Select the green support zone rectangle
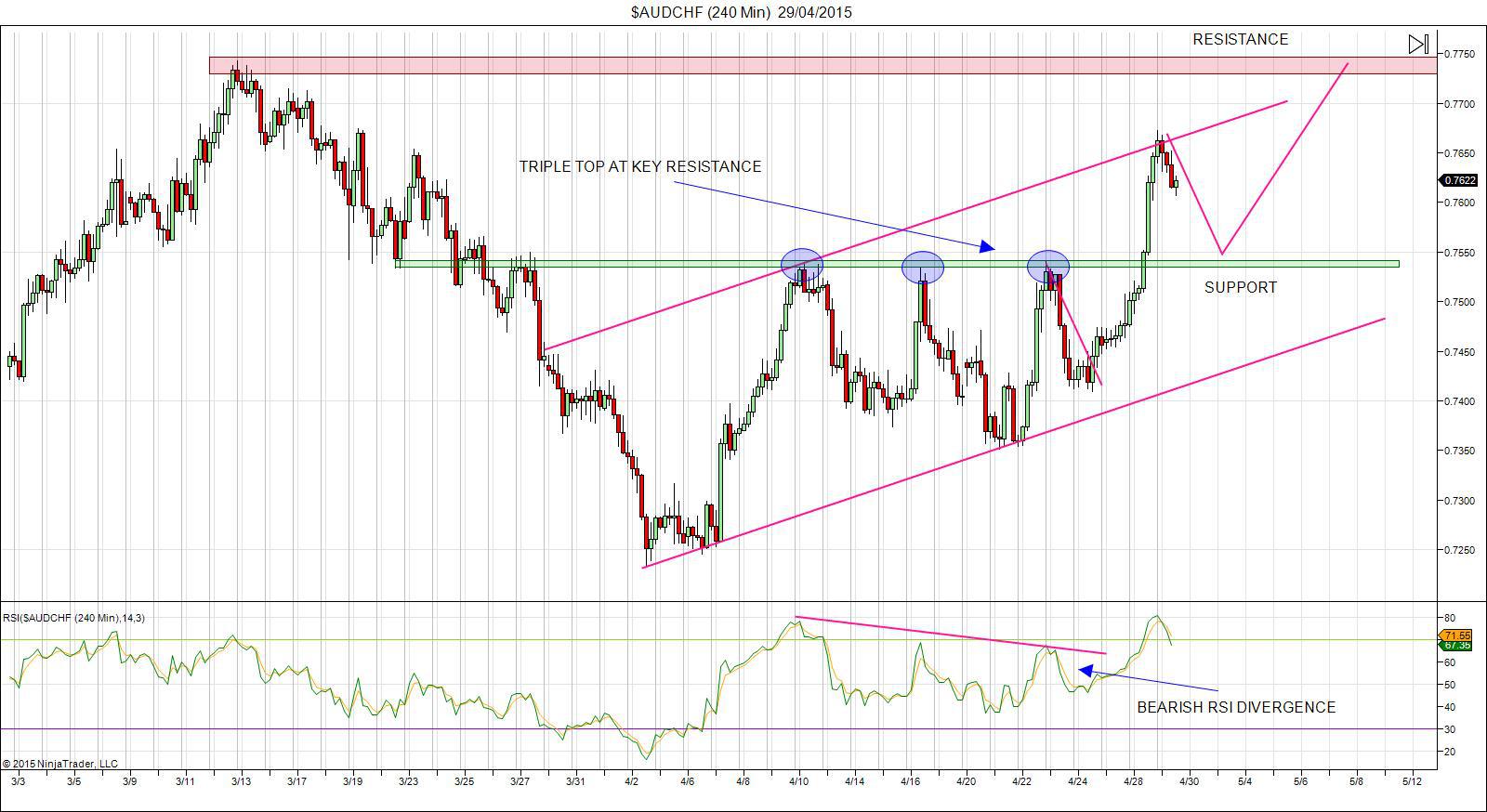The height and width of the screenshot is (812, 1487). pyautogui.click(x=897, y=264)
